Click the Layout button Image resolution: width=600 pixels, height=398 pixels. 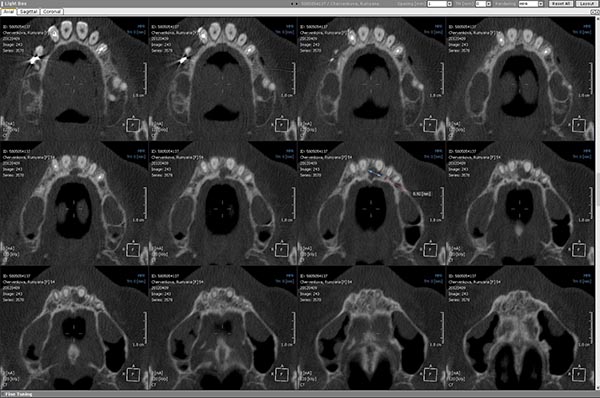(x=586, y=3)
